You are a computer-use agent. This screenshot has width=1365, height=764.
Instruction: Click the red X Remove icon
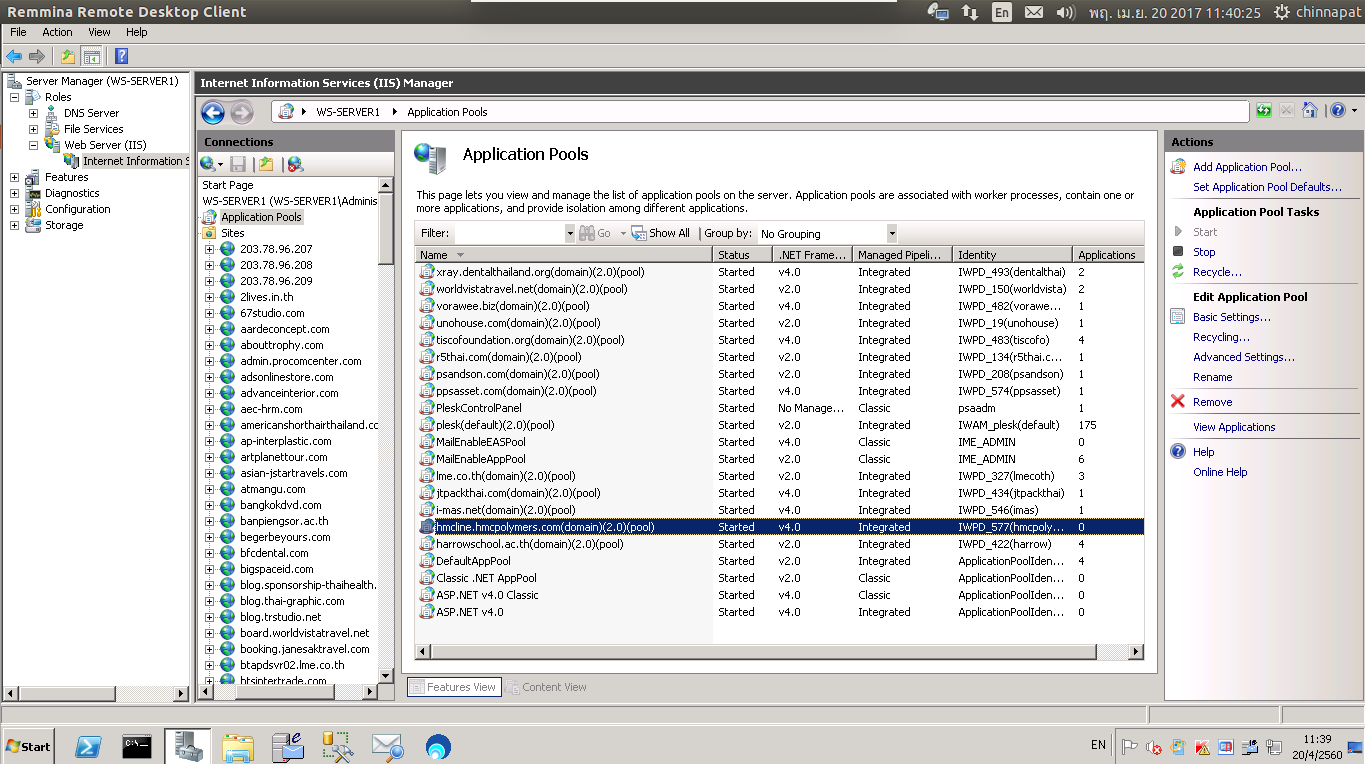click(x=1178, y=402)
